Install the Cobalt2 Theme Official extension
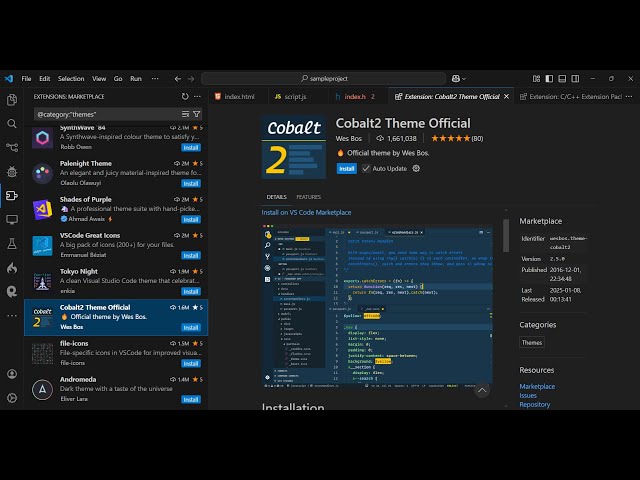Screen dimensions: 640x480 346,169
